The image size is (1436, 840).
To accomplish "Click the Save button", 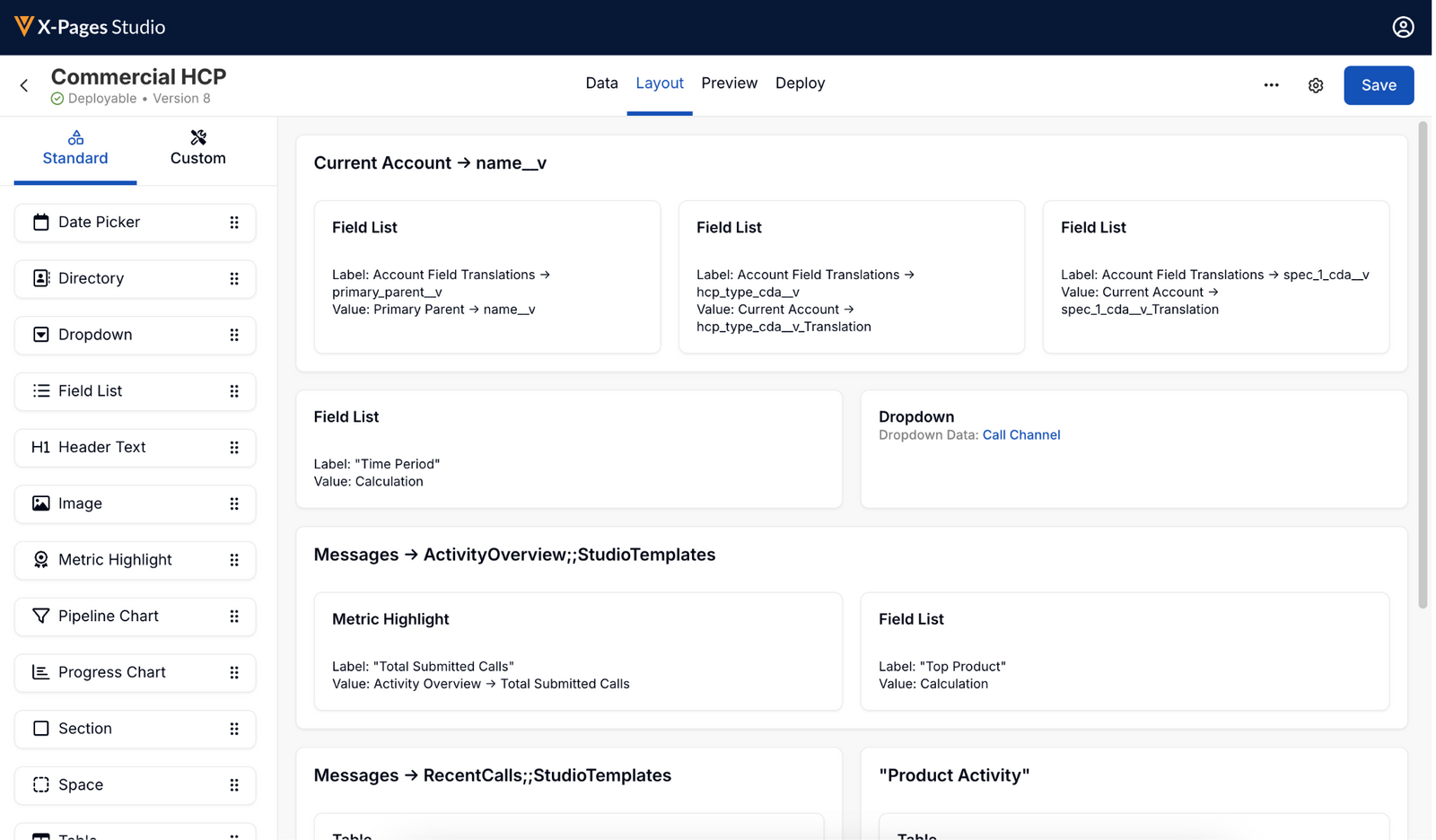I will click(x=1379, y=85).
